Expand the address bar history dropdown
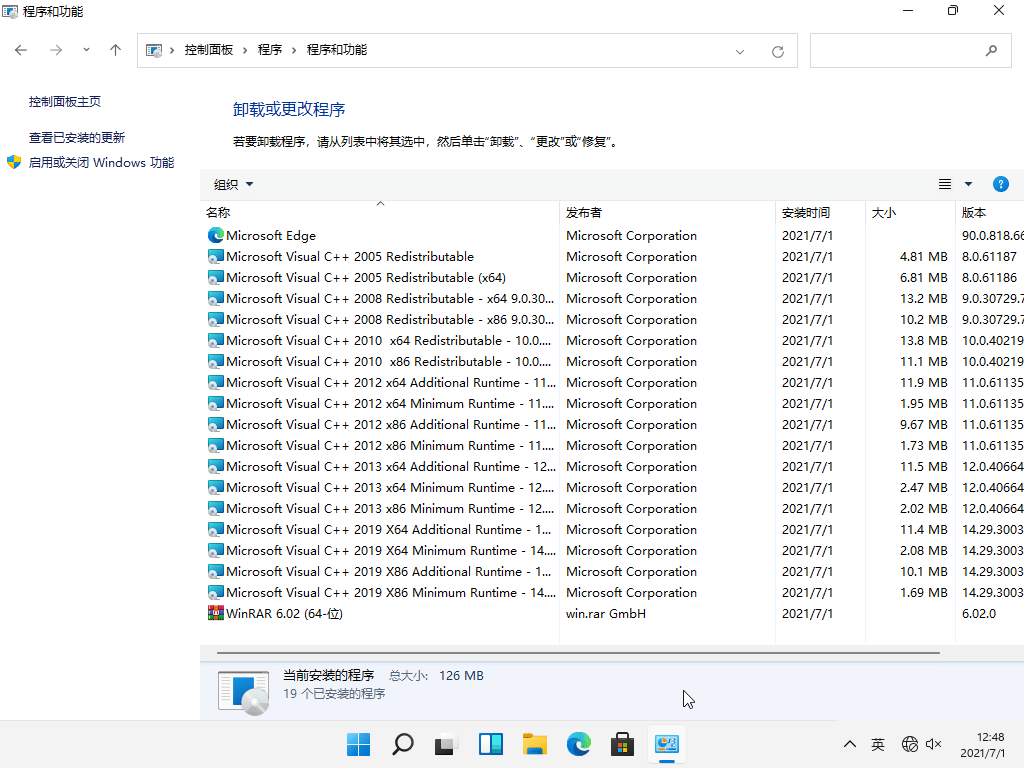This screenshot has width=1024, height=768. pos(740,52)
